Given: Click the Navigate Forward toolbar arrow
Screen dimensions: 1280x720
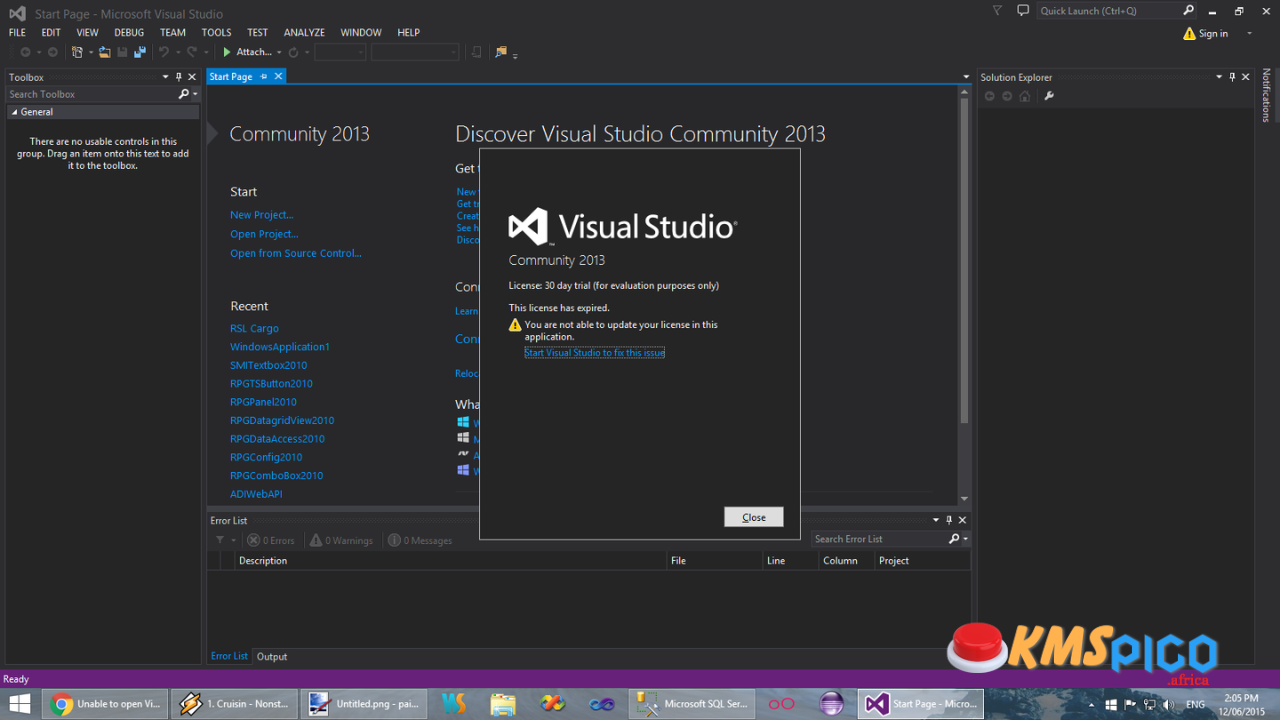Looking at the screenshot, I should coord(52,52).
